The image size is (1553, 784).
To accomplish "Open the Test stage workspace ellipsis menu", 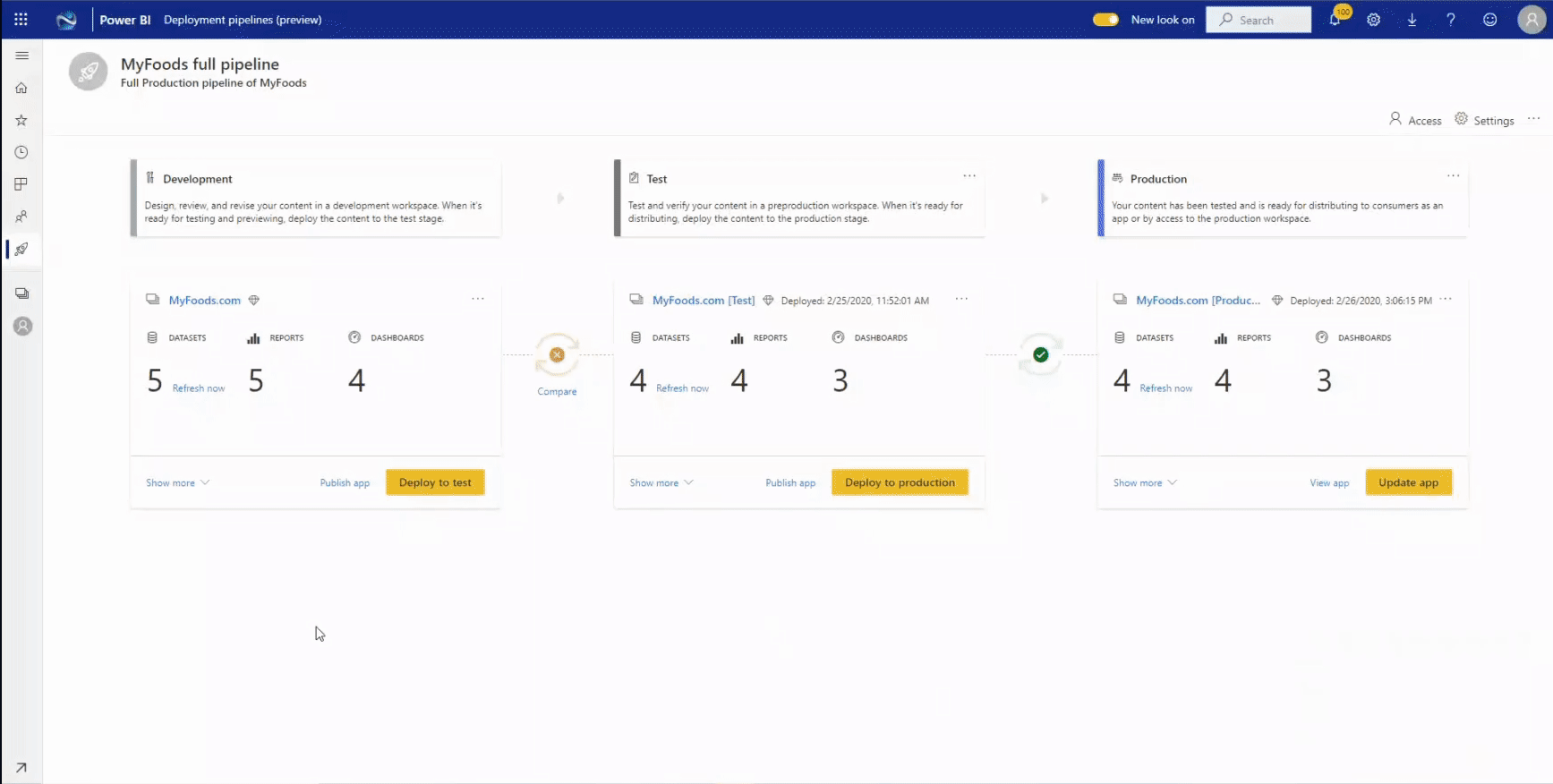I will click(x=961, y=299).
